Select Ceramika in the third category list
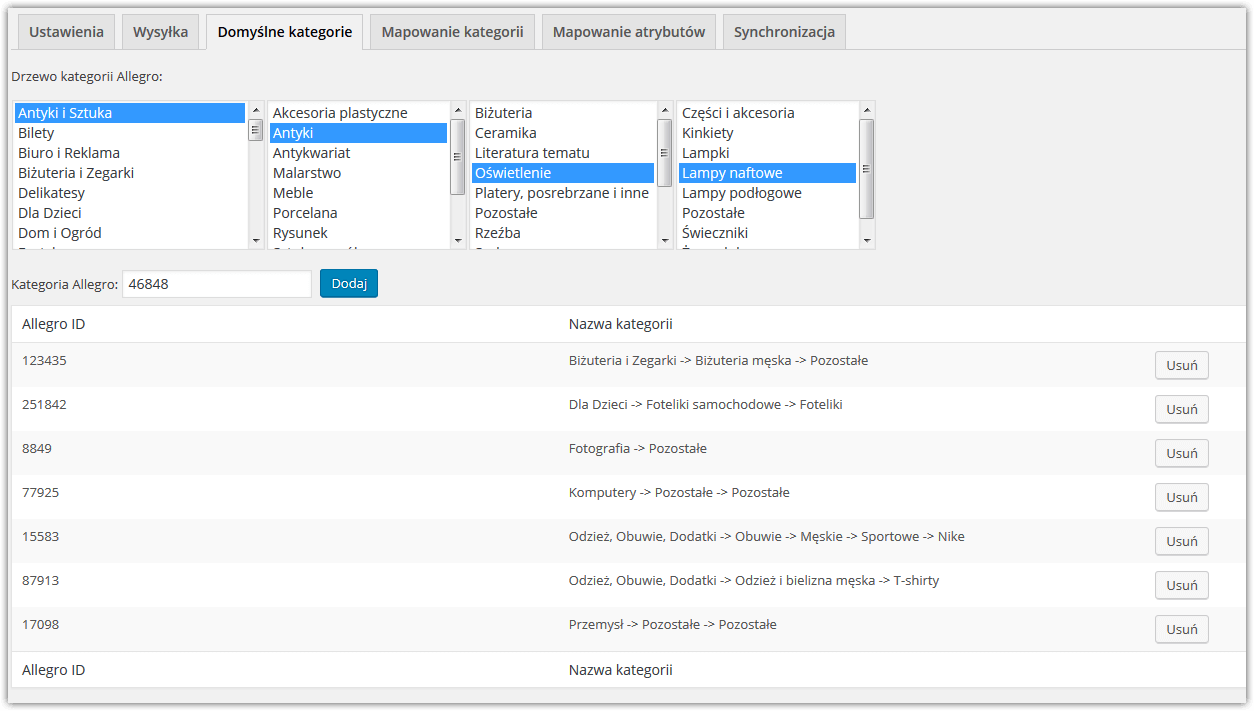 point(506,133)
